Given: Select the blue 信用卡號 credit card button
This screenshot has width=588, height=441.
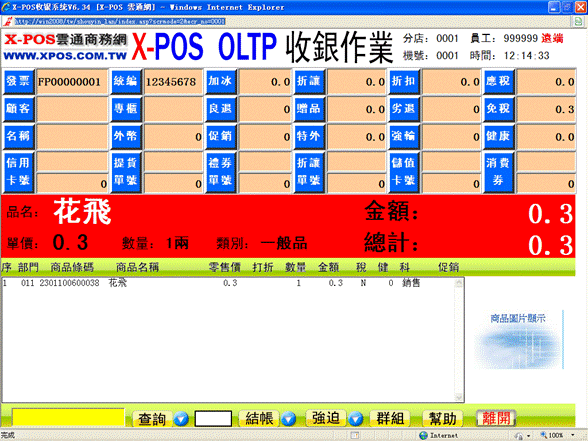Looking at the screenshot, I should pos(18,172).
